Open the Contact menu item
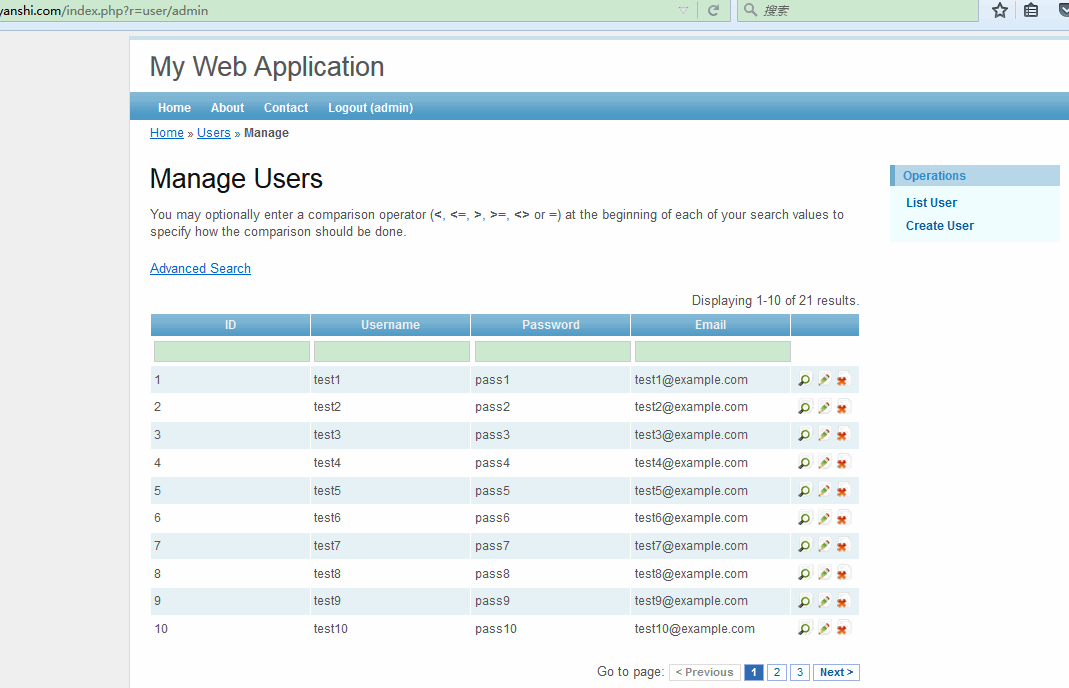 click(x=286, y=108)
